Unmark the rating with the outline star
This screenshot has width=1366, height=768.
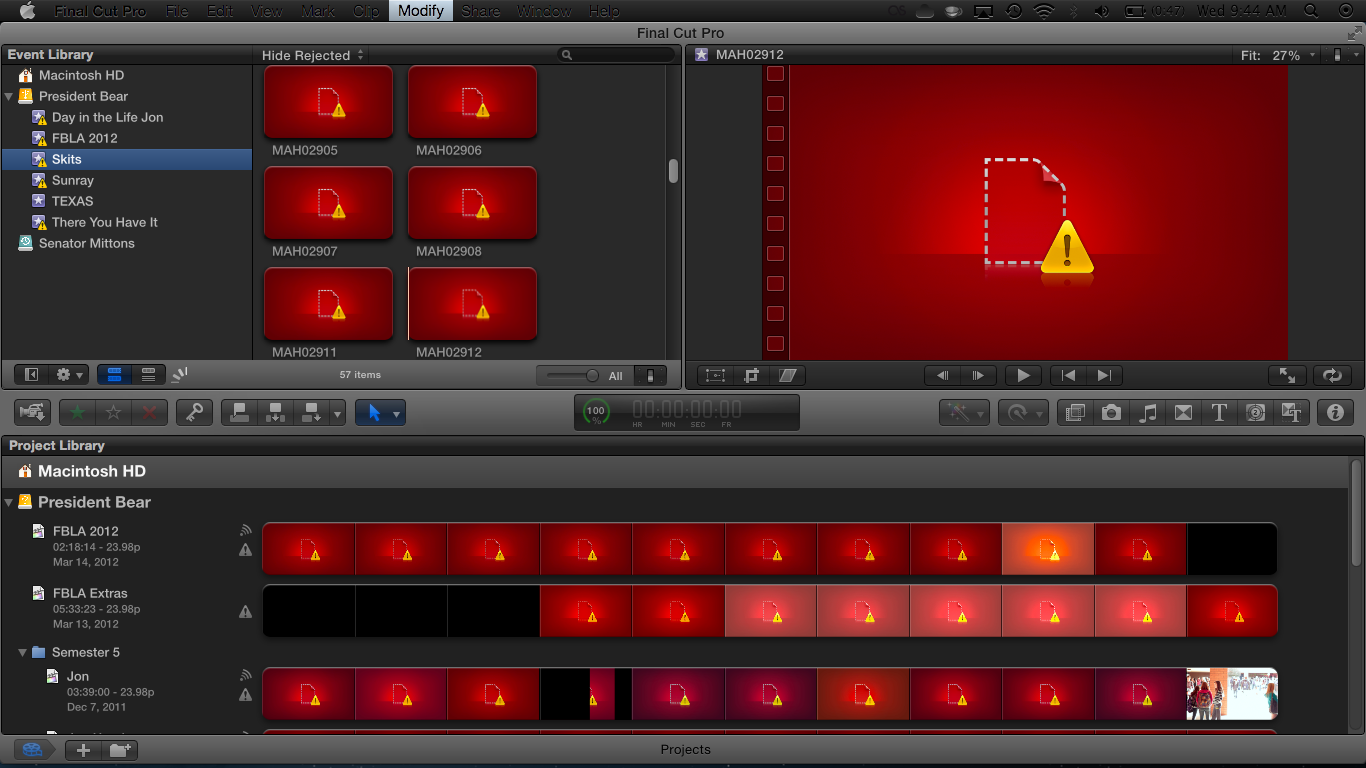[113, 412]
